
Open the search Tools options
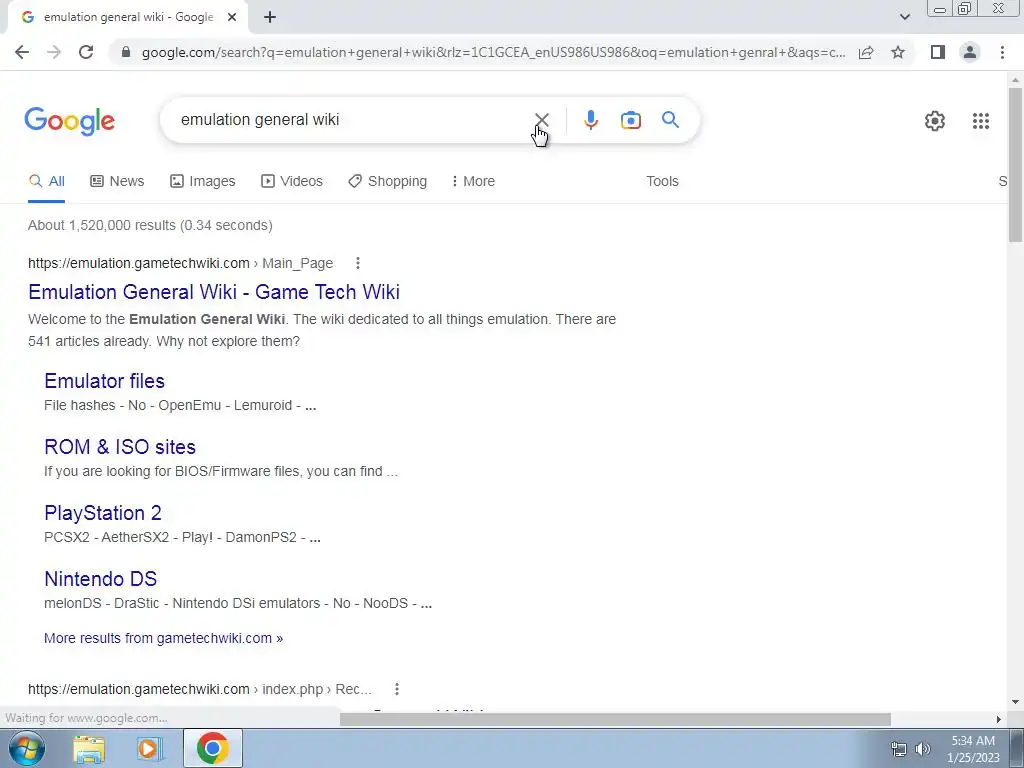662,182
